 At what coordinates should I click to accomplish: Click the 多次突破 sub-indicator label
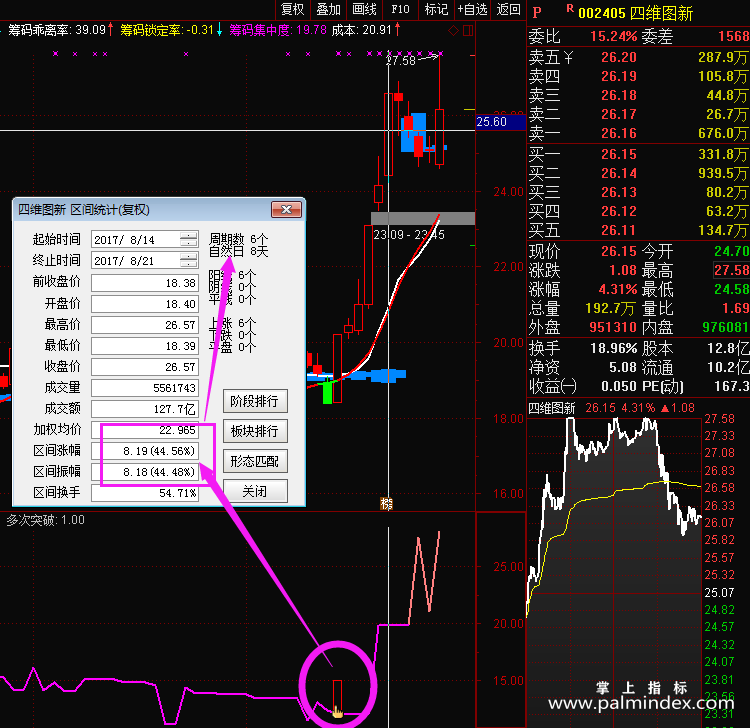[45, 520]
